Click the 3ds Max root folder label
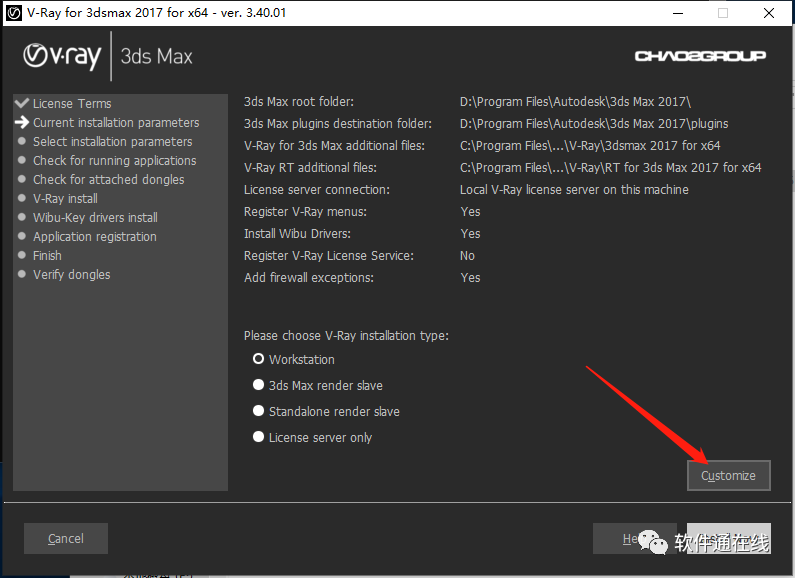The image size is (795, 578). [299, 102]
